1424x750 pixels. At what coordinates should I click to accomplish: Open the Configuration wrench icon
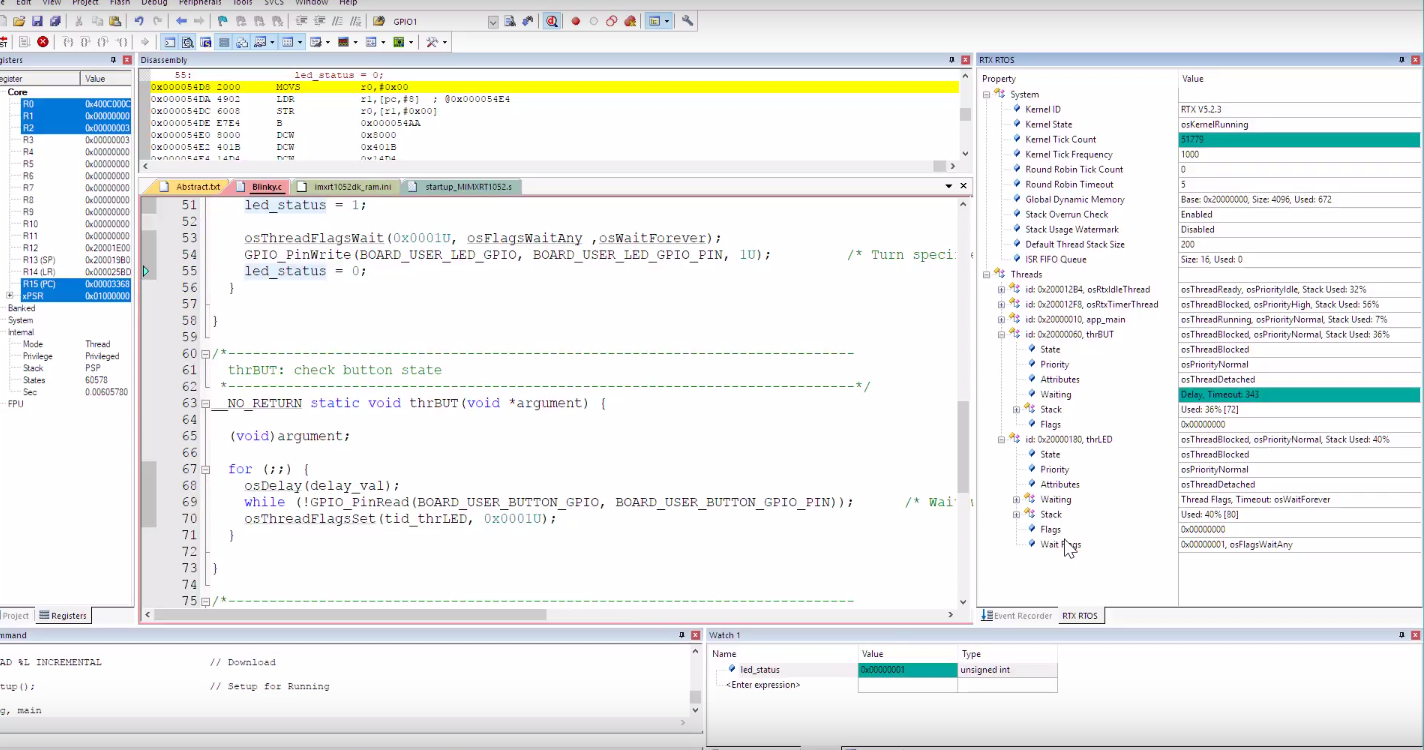coord(688,21)
